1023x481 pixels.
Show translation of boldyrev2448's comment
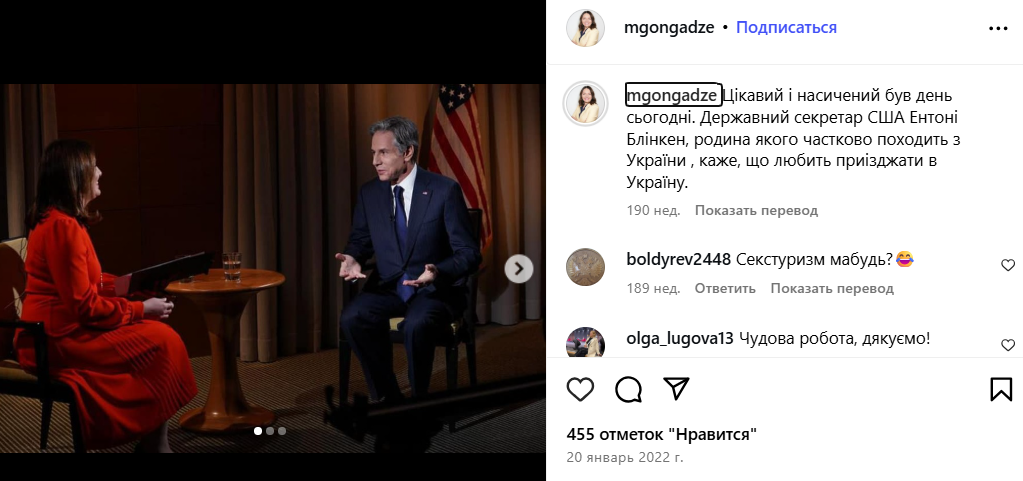pos(832,288)
